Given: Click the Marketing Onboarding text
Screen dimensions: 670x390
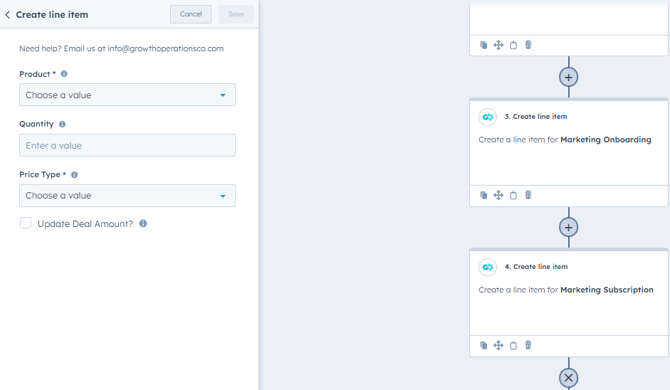Looking at the screenshot, I should point(605,140).
